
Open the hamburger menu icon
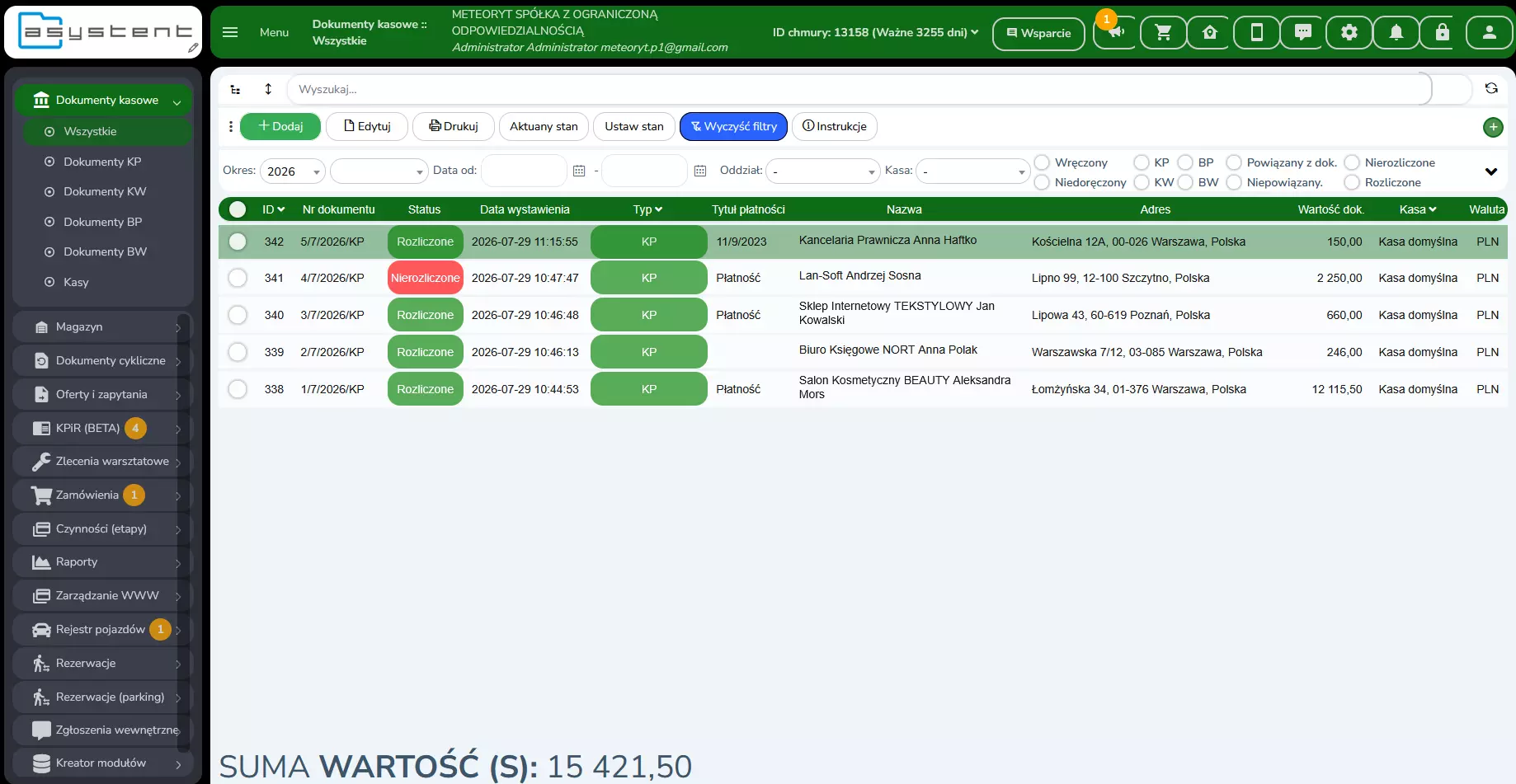click(230, 32)
